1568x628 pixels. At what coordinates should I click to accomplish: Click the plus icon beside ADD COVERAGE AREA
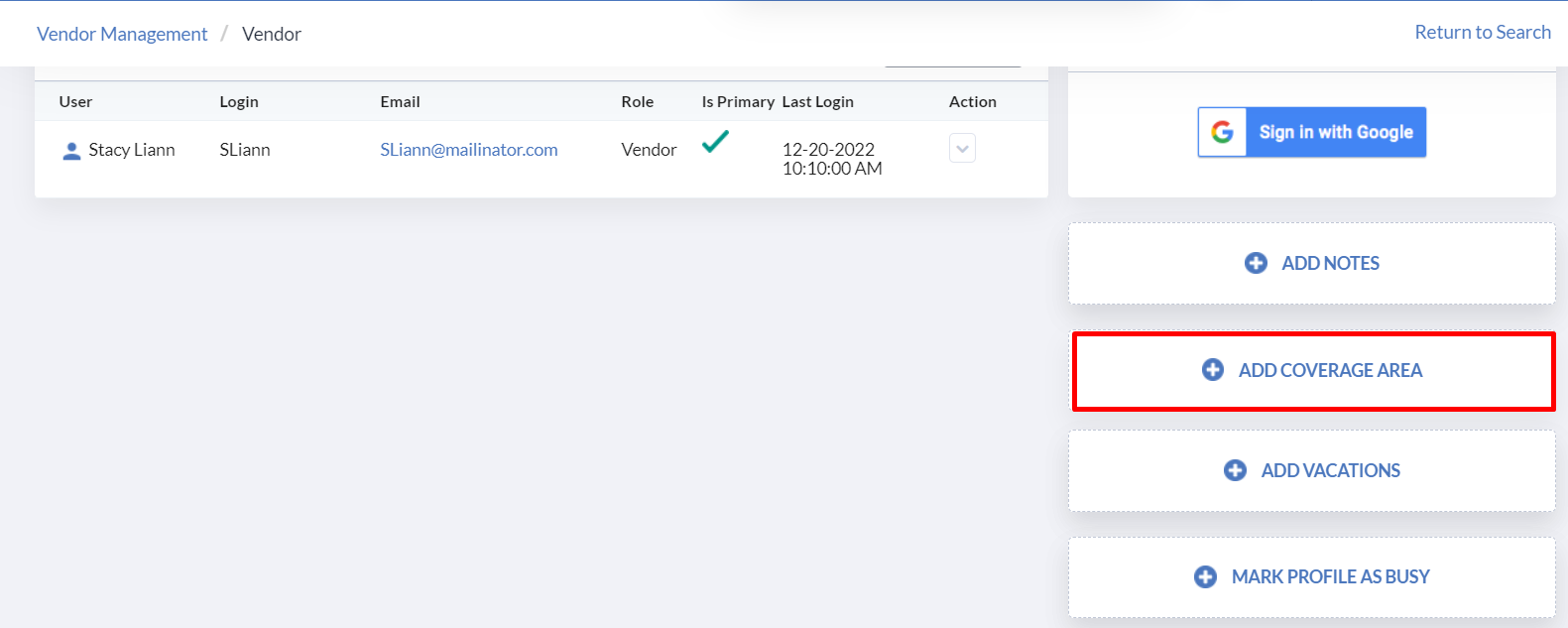click(1213, 370)
